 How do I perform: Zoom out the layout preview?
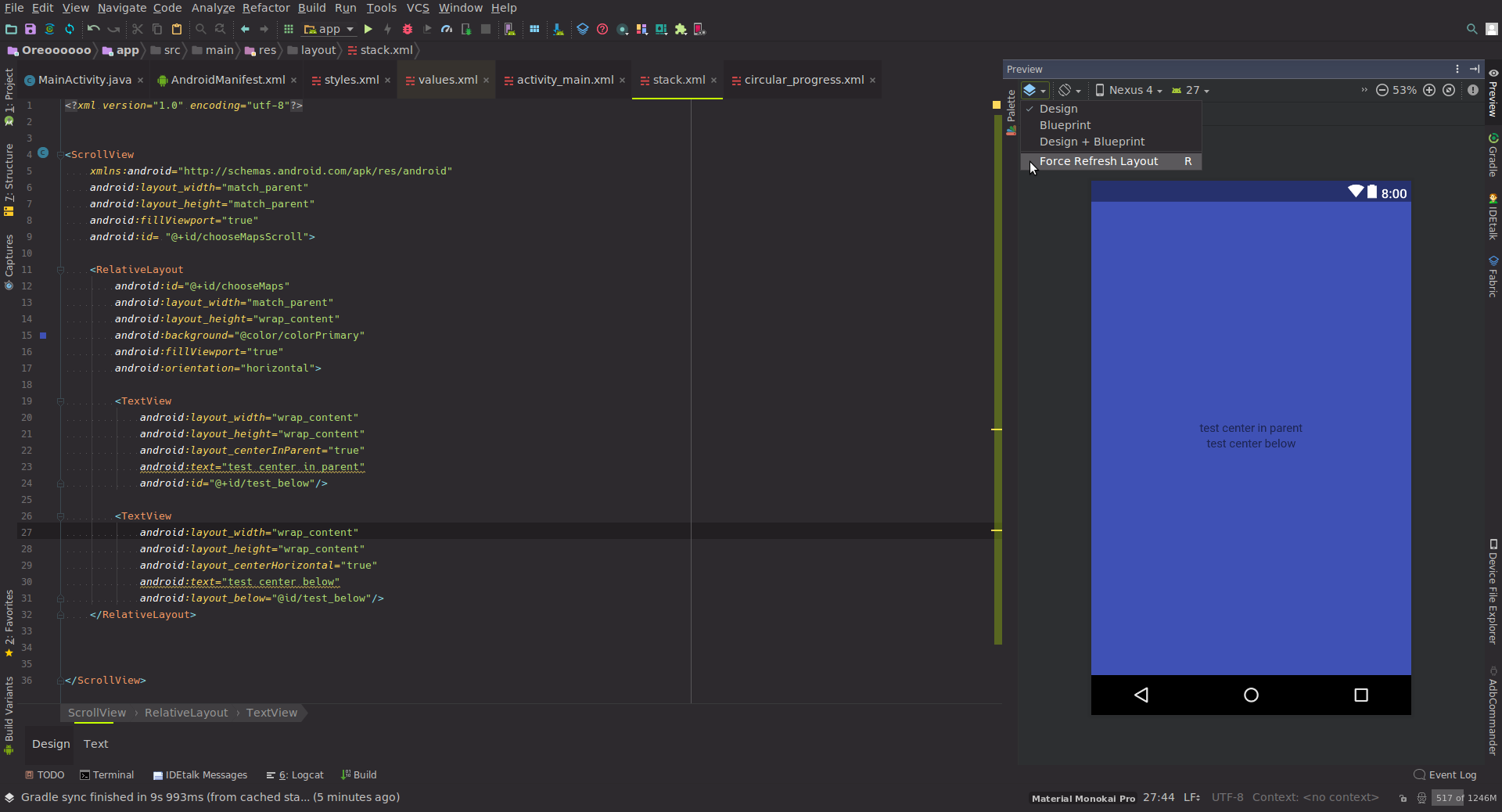point(1382,90)
